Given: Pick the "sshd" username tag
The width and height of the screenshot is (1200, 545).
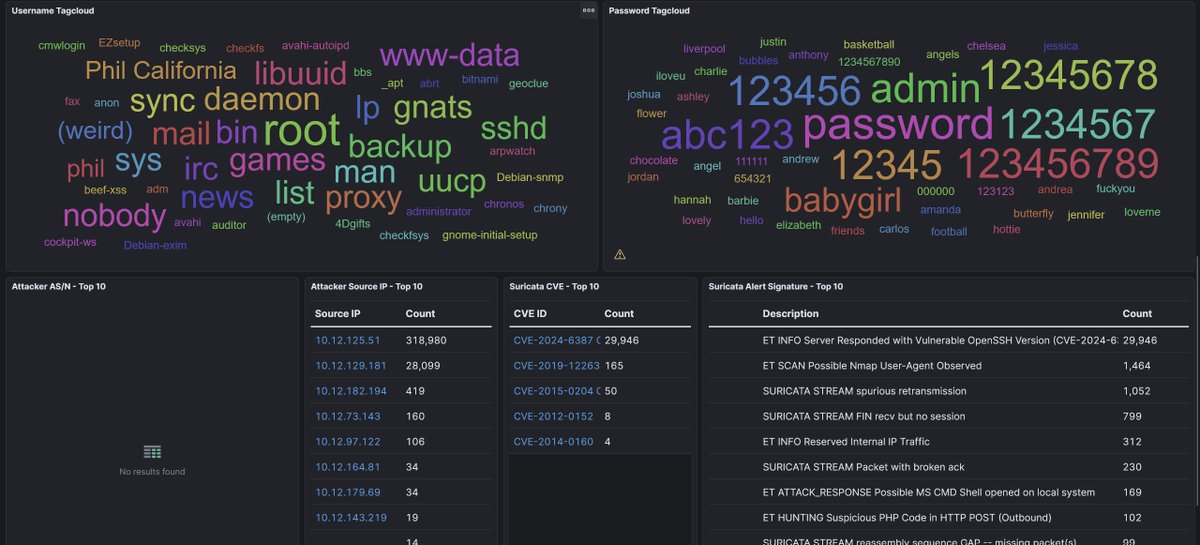Looking at the screenshot, I should [514, 129].
